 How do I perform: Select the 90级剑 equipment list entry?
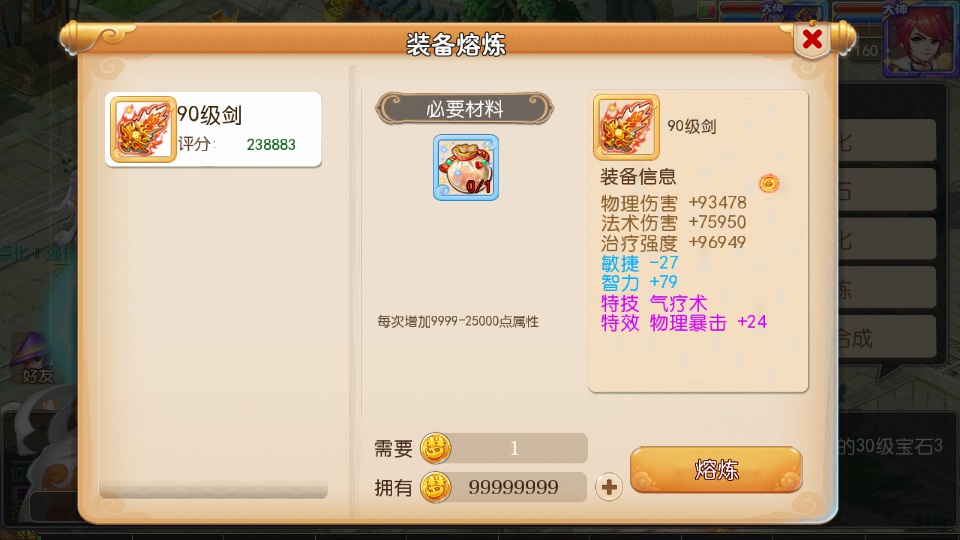(x=213, y=129)
